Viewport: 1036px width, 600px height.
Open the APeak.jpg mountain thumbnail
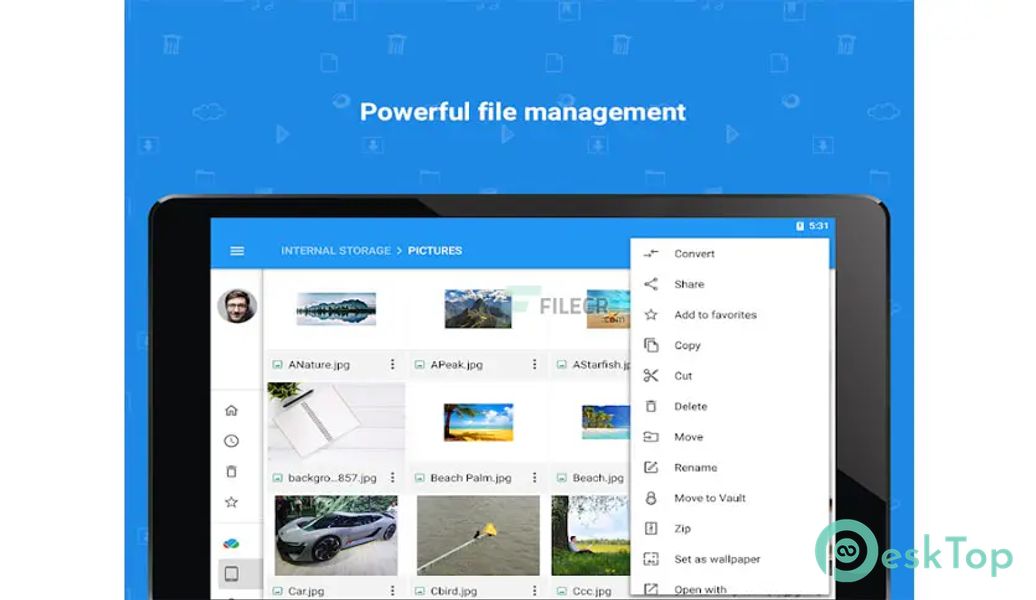tap(478, 309)
